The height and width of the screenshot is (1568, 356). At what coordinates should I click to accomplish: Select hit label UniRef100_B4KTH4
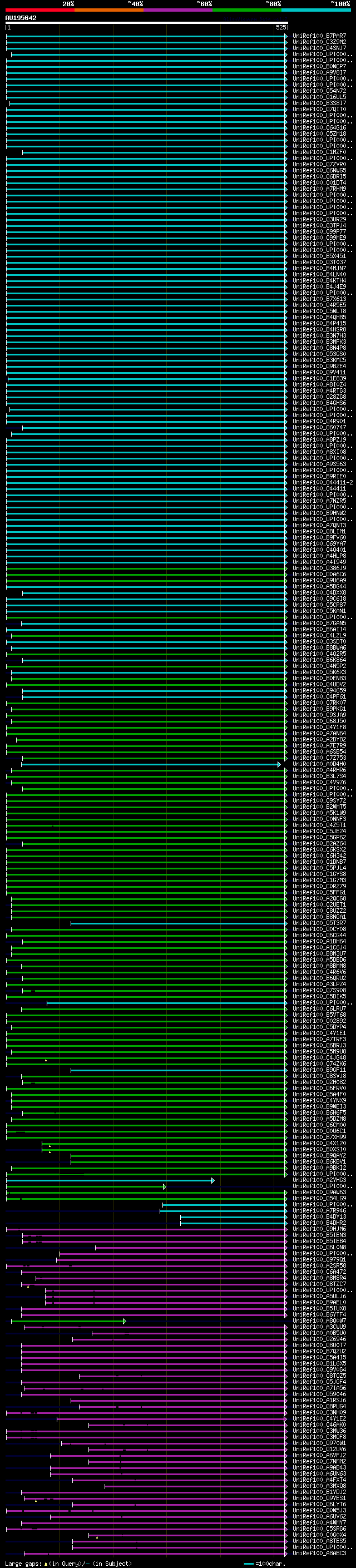(319, 280)
